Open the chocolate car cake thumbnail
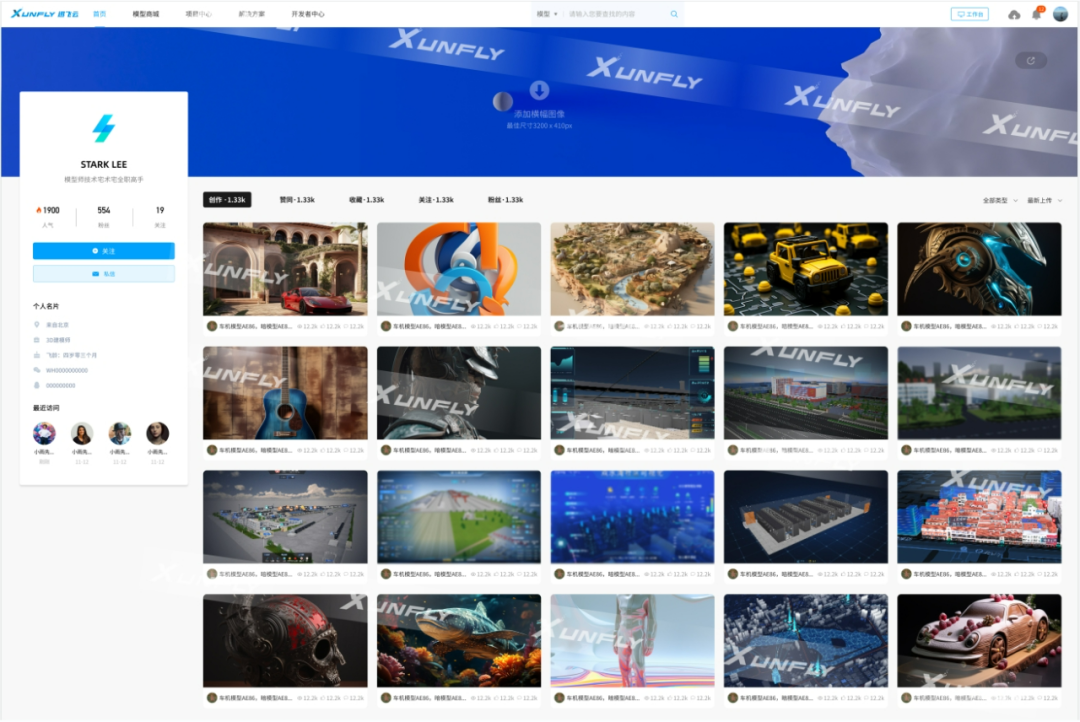 point(979,641)
